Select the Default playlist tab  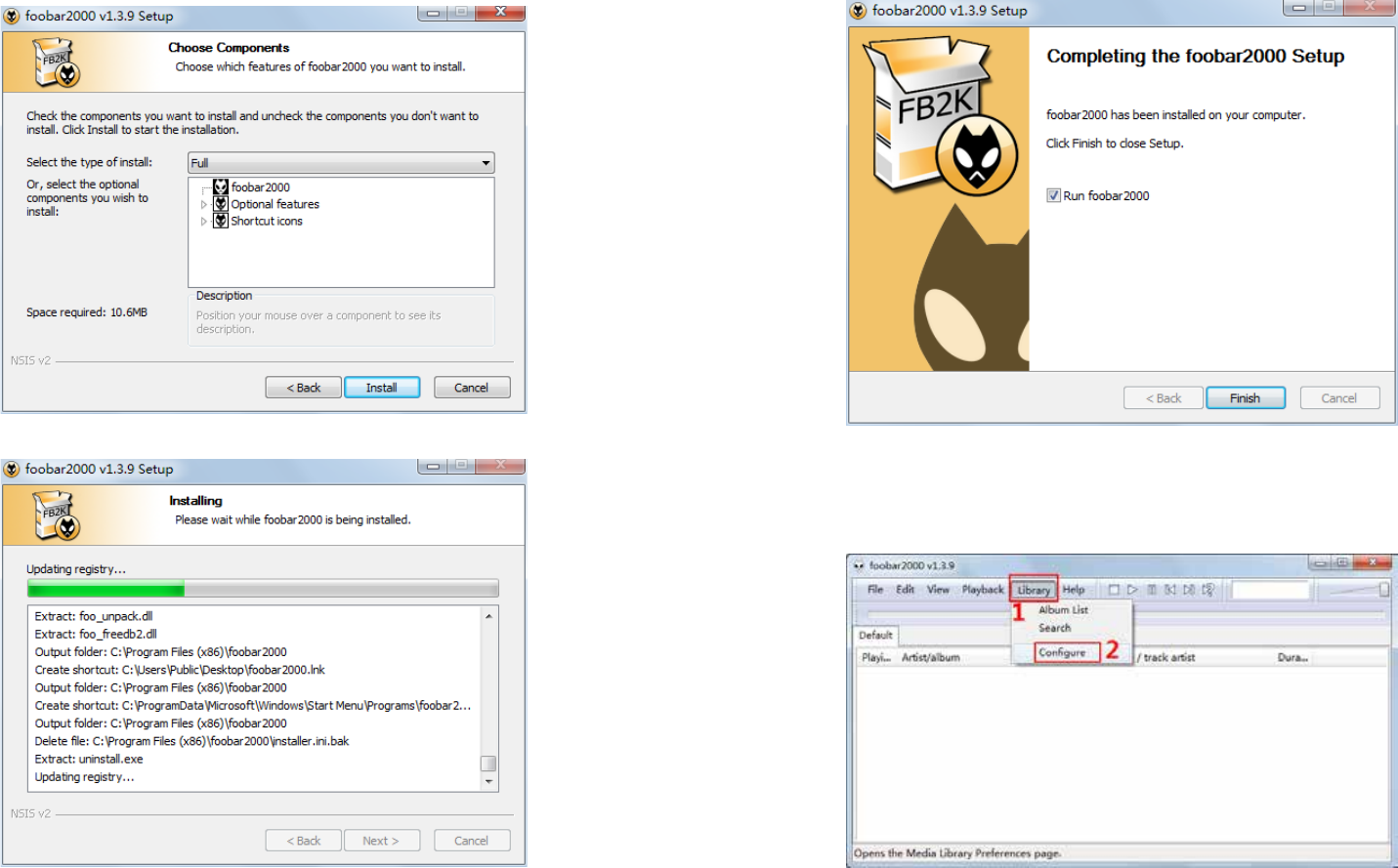(x=875, y=635)
